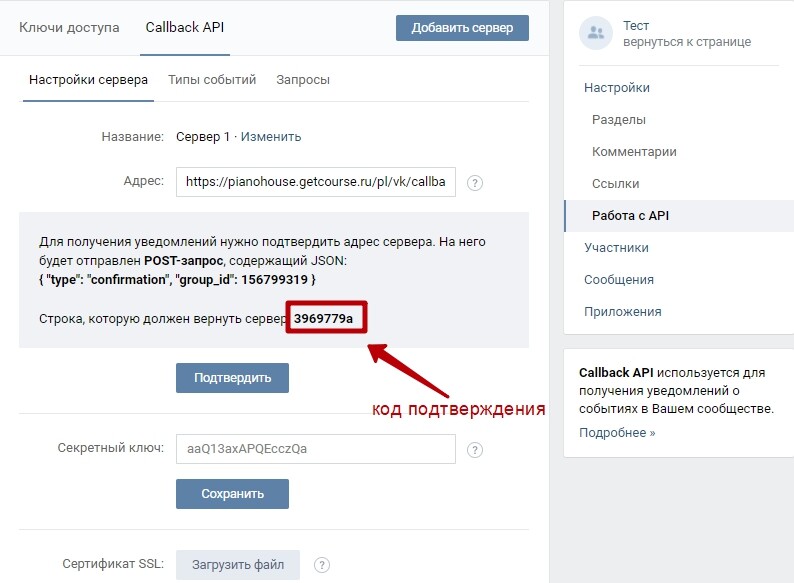Open Настройки in the right sidebar
This screenshot has width=794, height=583.
pos(617,88)
